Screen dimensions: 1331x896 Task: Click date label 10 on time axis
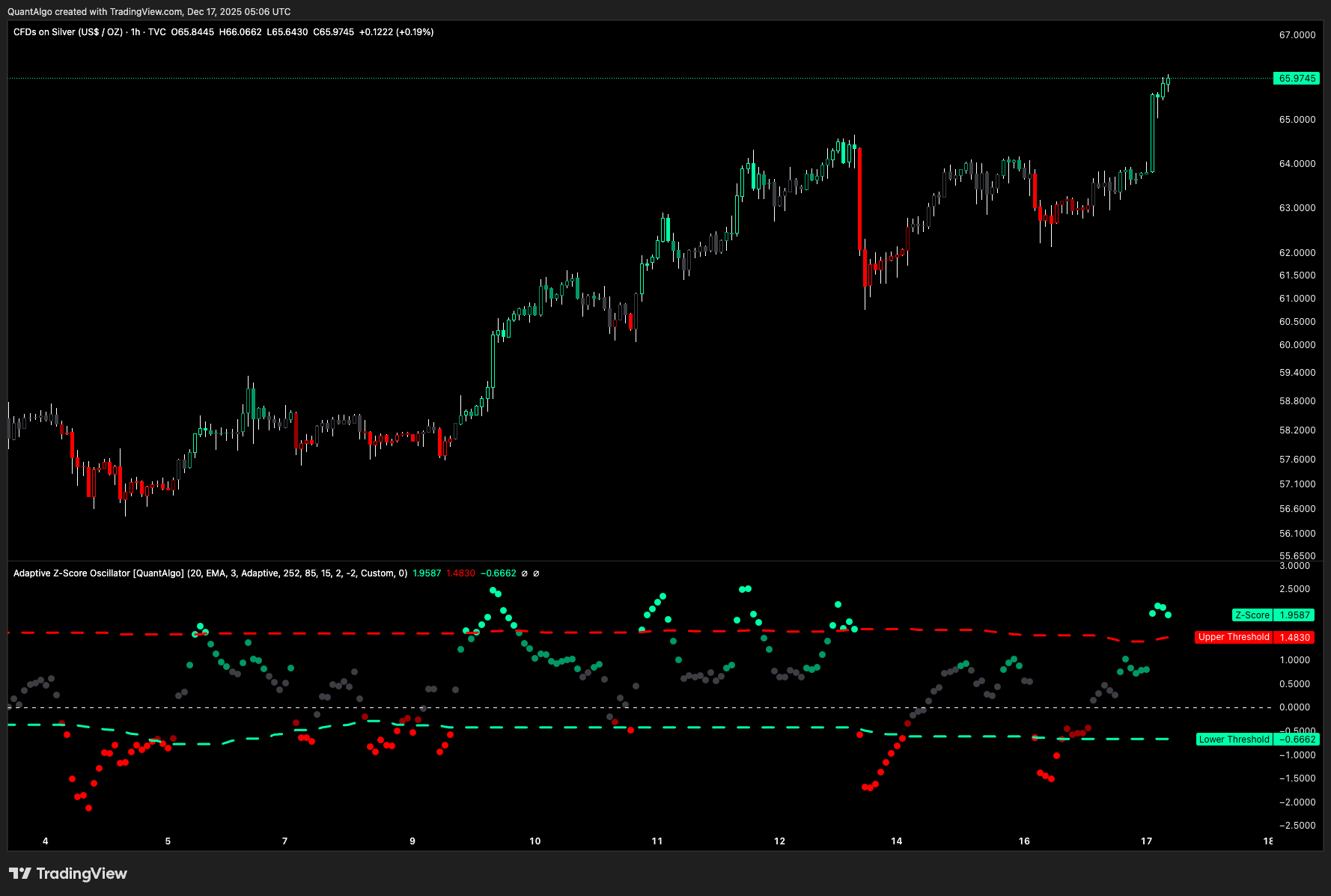point(535,841)
